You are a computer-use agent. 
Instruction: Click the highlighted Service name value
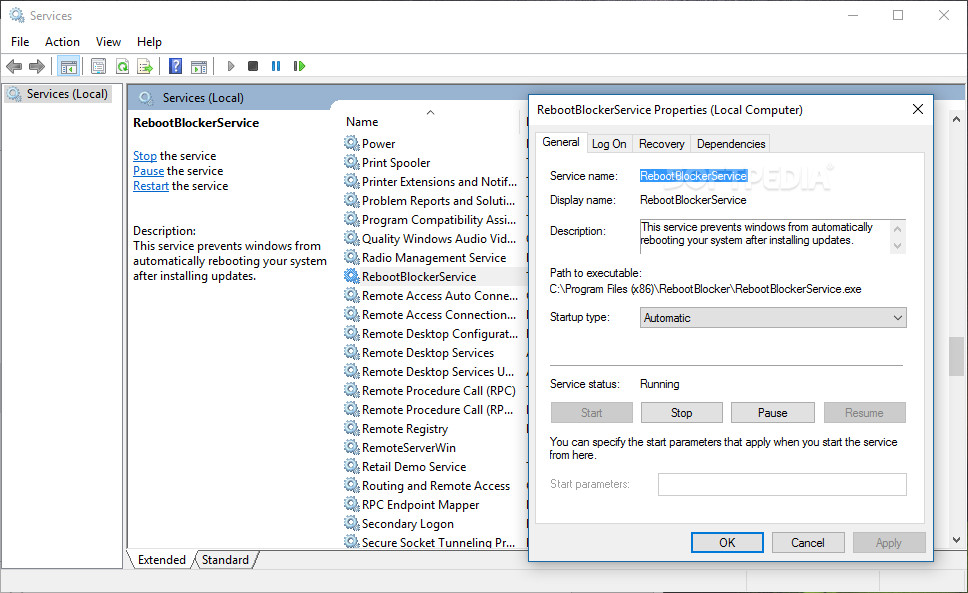tap(693, 176)
